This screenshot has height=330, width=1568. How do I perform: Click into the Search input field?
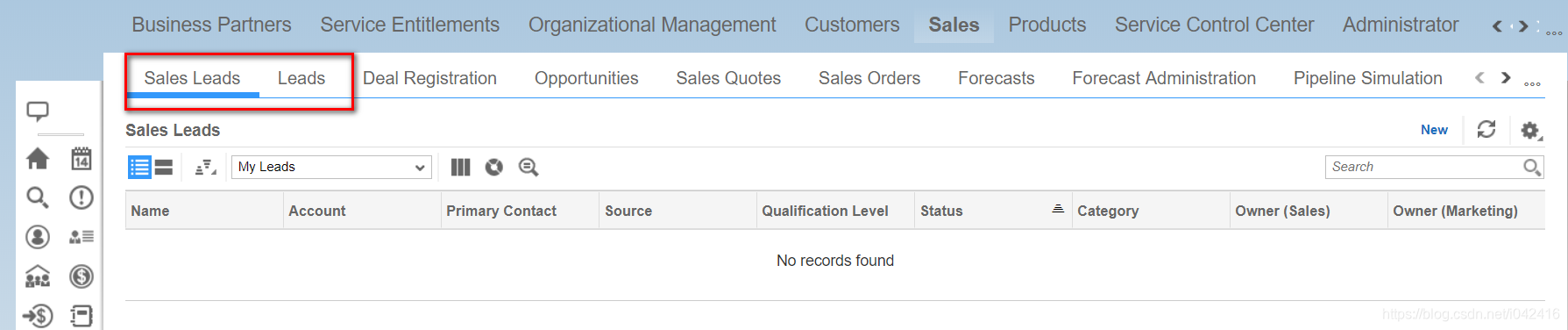(x=1424, y=167)
